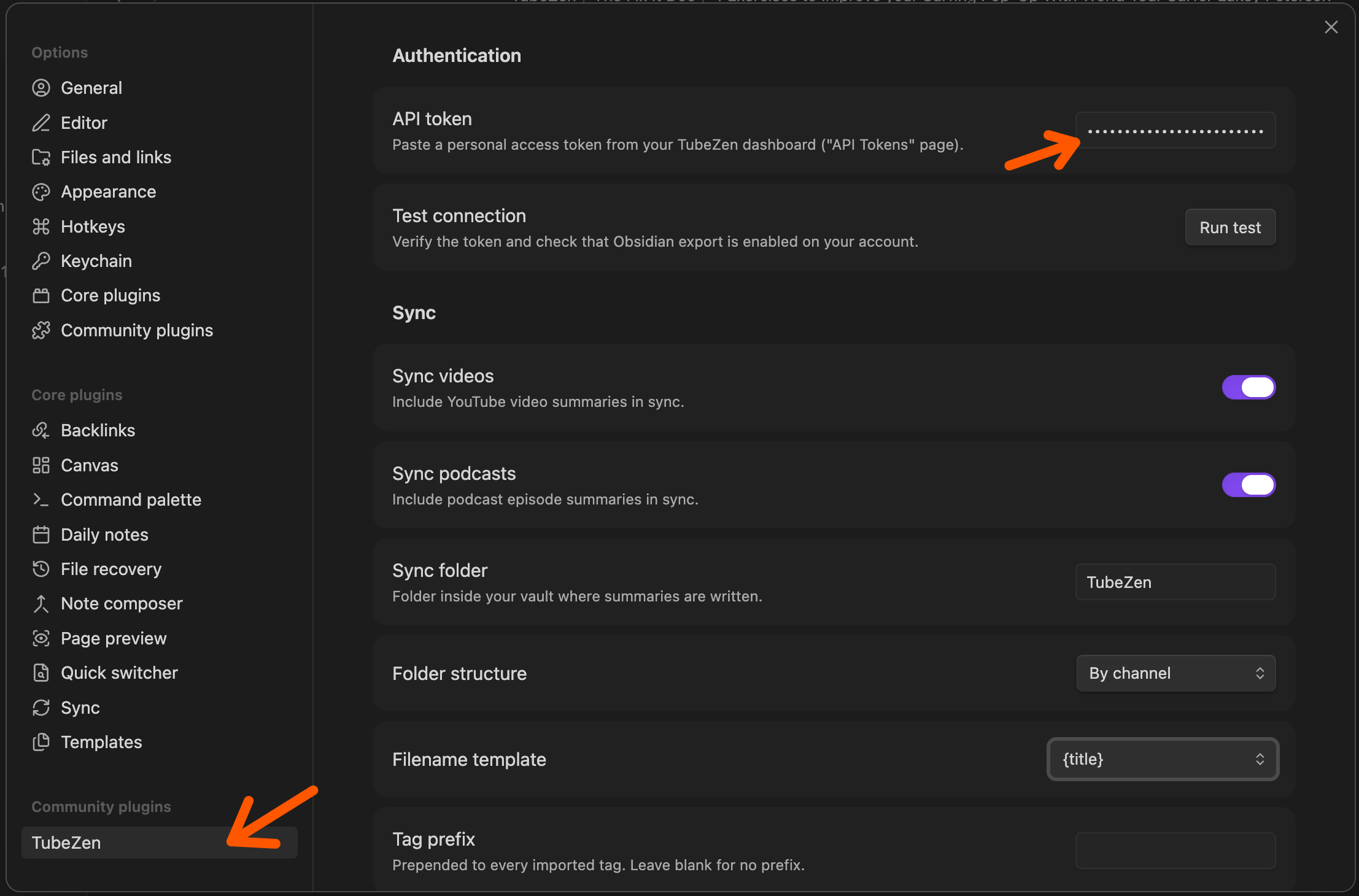Click the Run test button

pos(1230,227)
